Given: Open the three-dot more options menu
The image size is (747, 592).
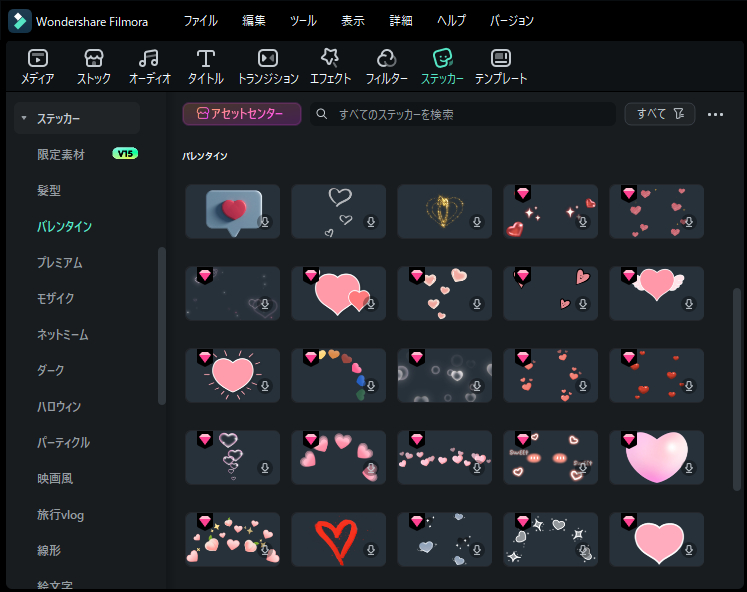Looking at the screenshot, I should click(715, 114).
